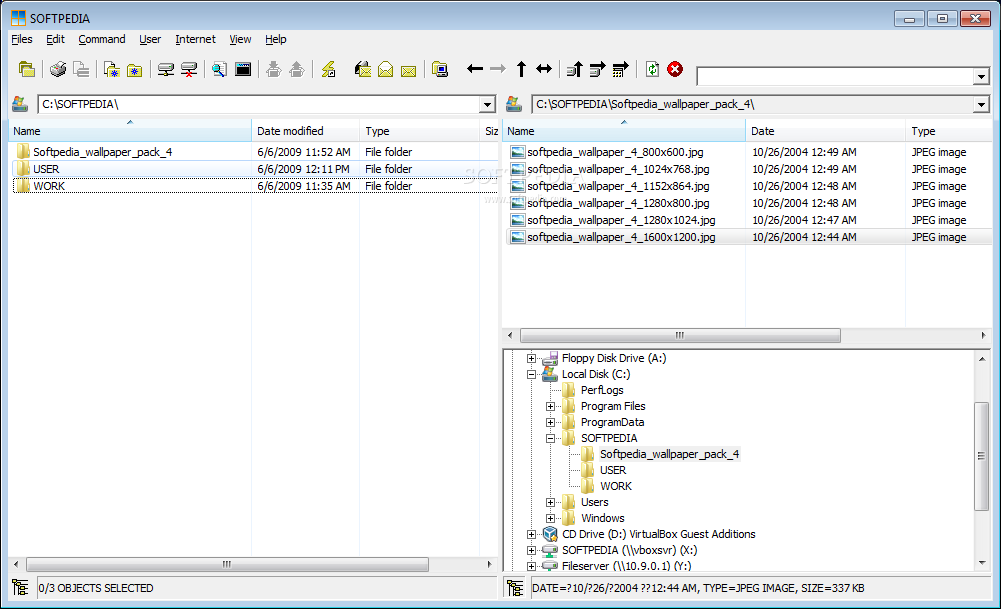This screenshot has width=1001, height=609.
Task: Click the yellow lightning shortcut icon
Action: (328, 69)
